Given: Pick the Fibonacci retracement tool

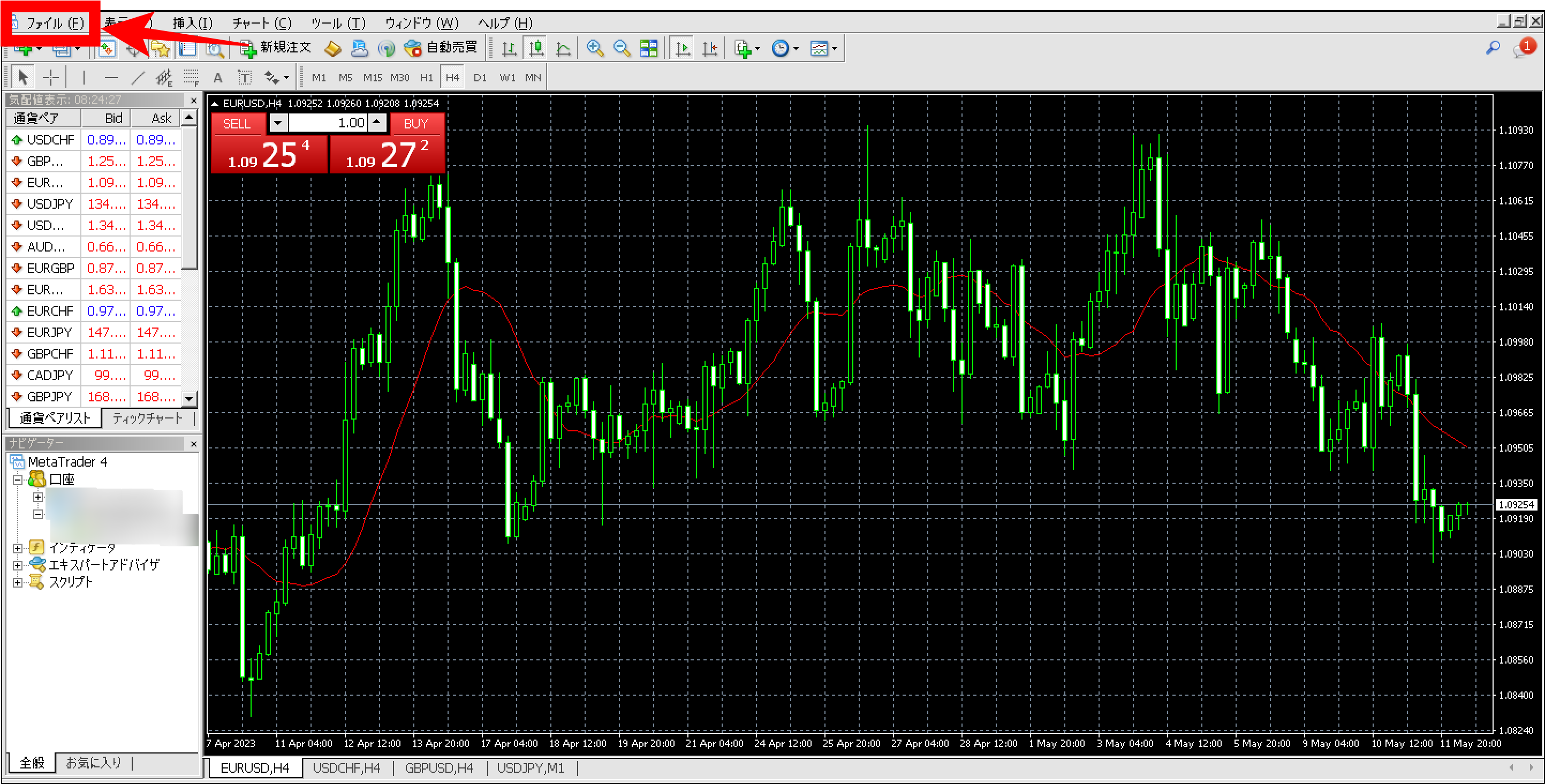Looking at the screenshot, I should [x=191, y=77].
